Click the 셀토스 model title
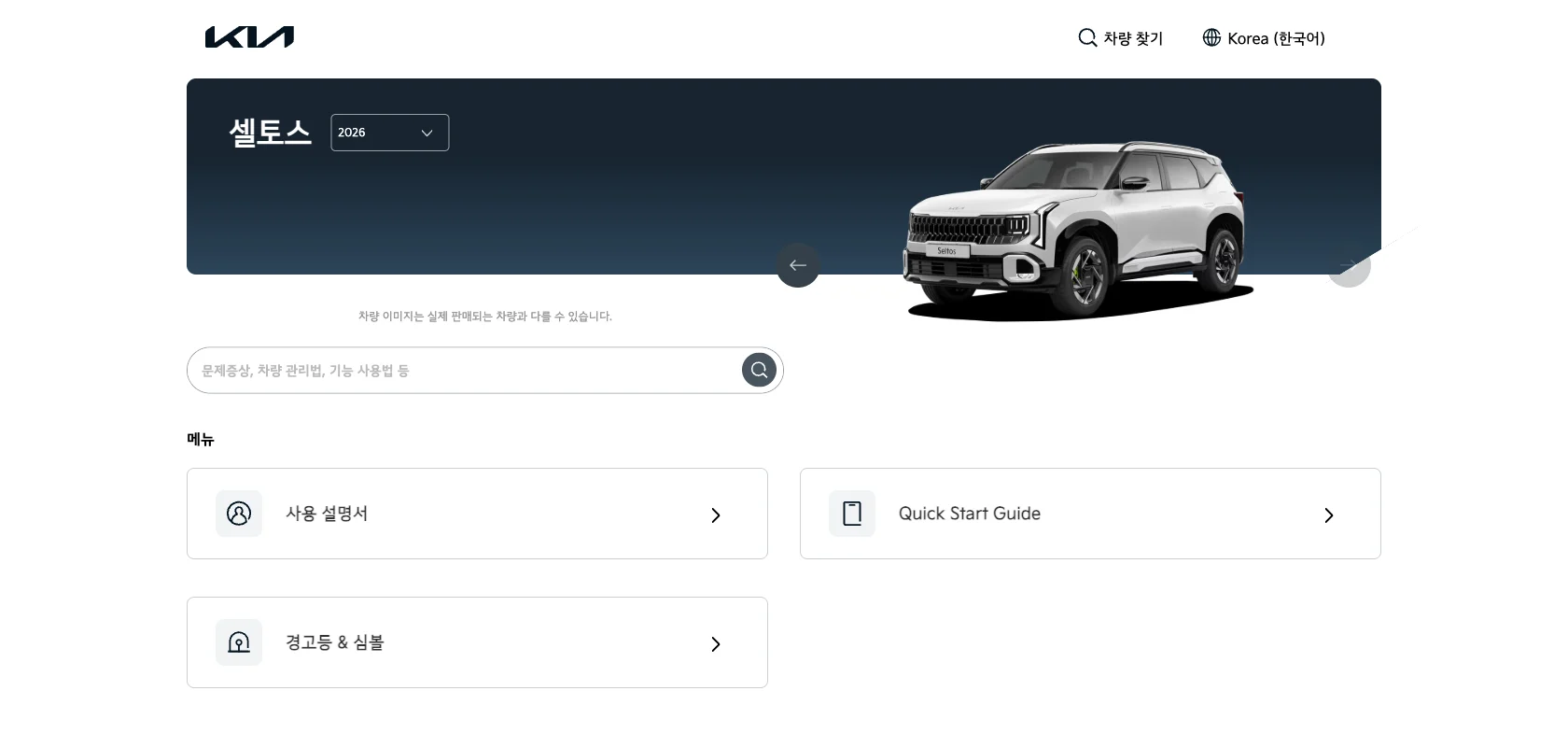 tap(270, 132)
